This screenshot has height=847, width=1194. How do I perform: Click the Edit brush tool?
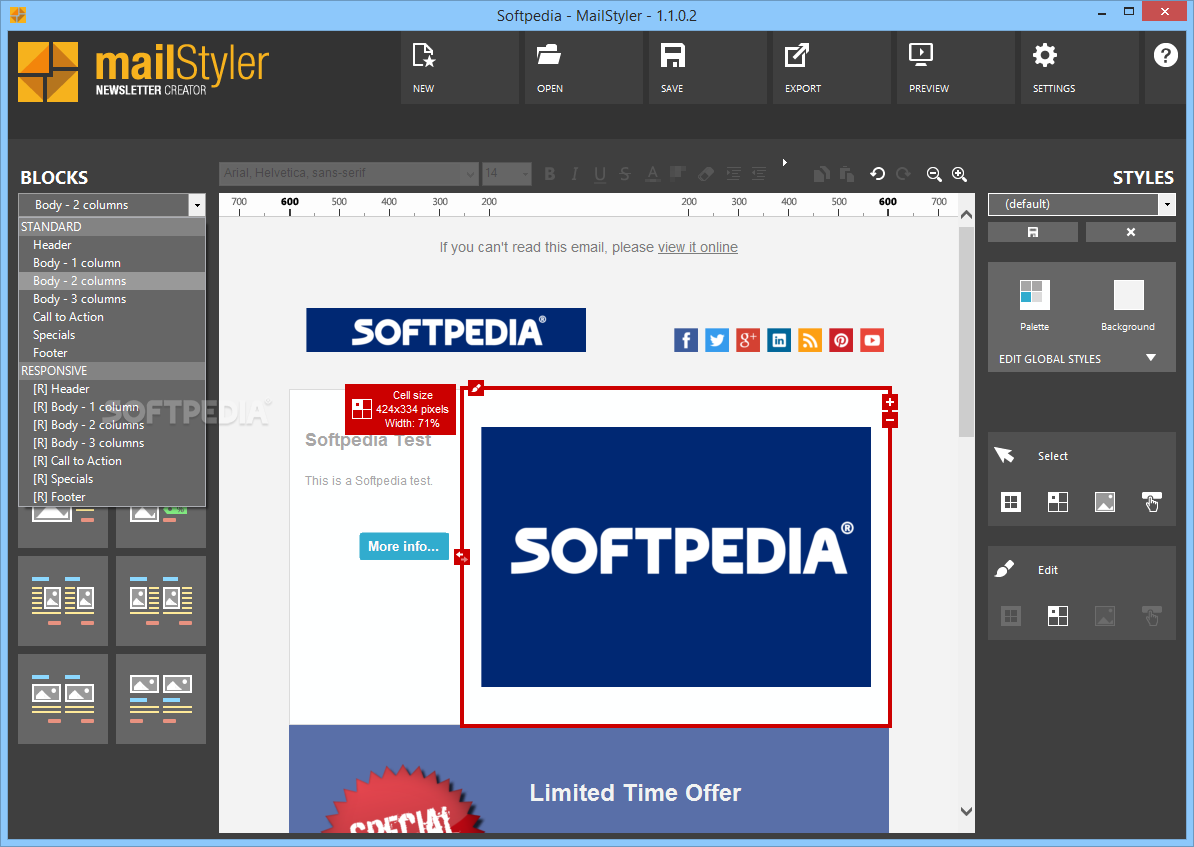(x=1004, y=570)
